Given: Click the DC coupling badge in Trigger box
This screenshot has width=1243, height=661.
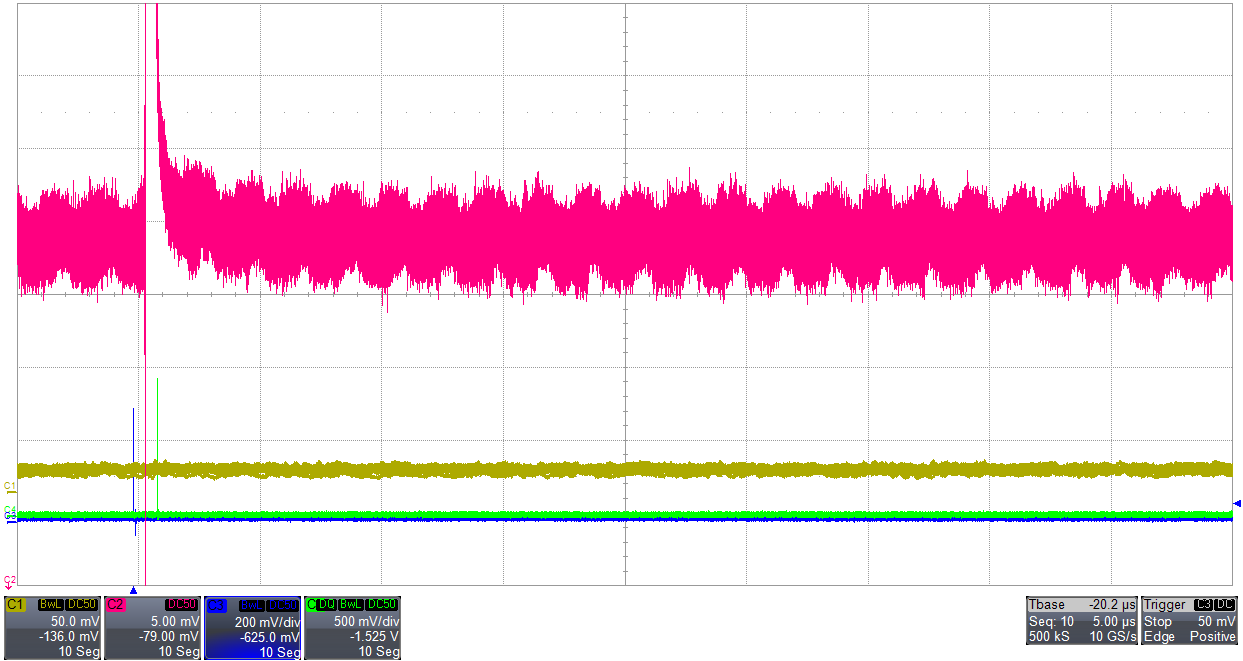Looking at the screenshot, I should (1225, 605).
